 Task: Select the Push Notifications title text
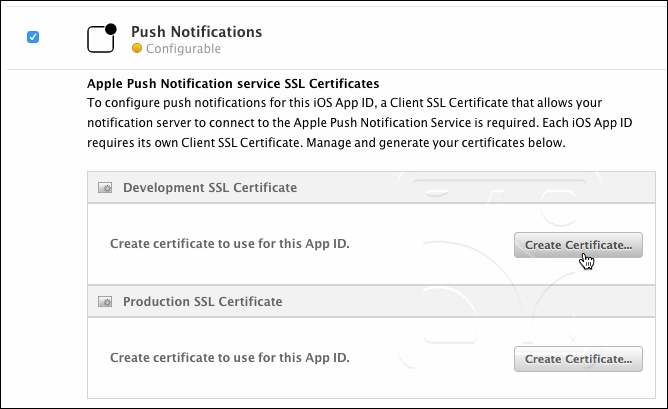196,32
